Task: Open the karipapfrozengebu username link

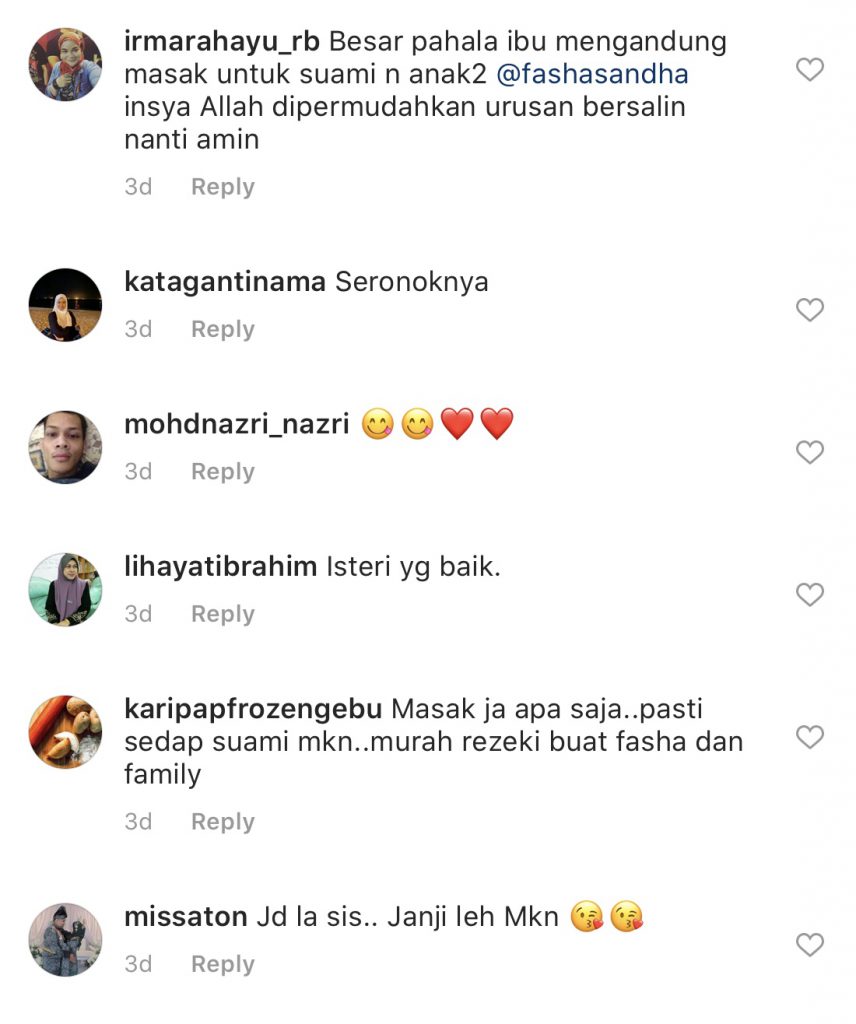Action: pos(253,709)
